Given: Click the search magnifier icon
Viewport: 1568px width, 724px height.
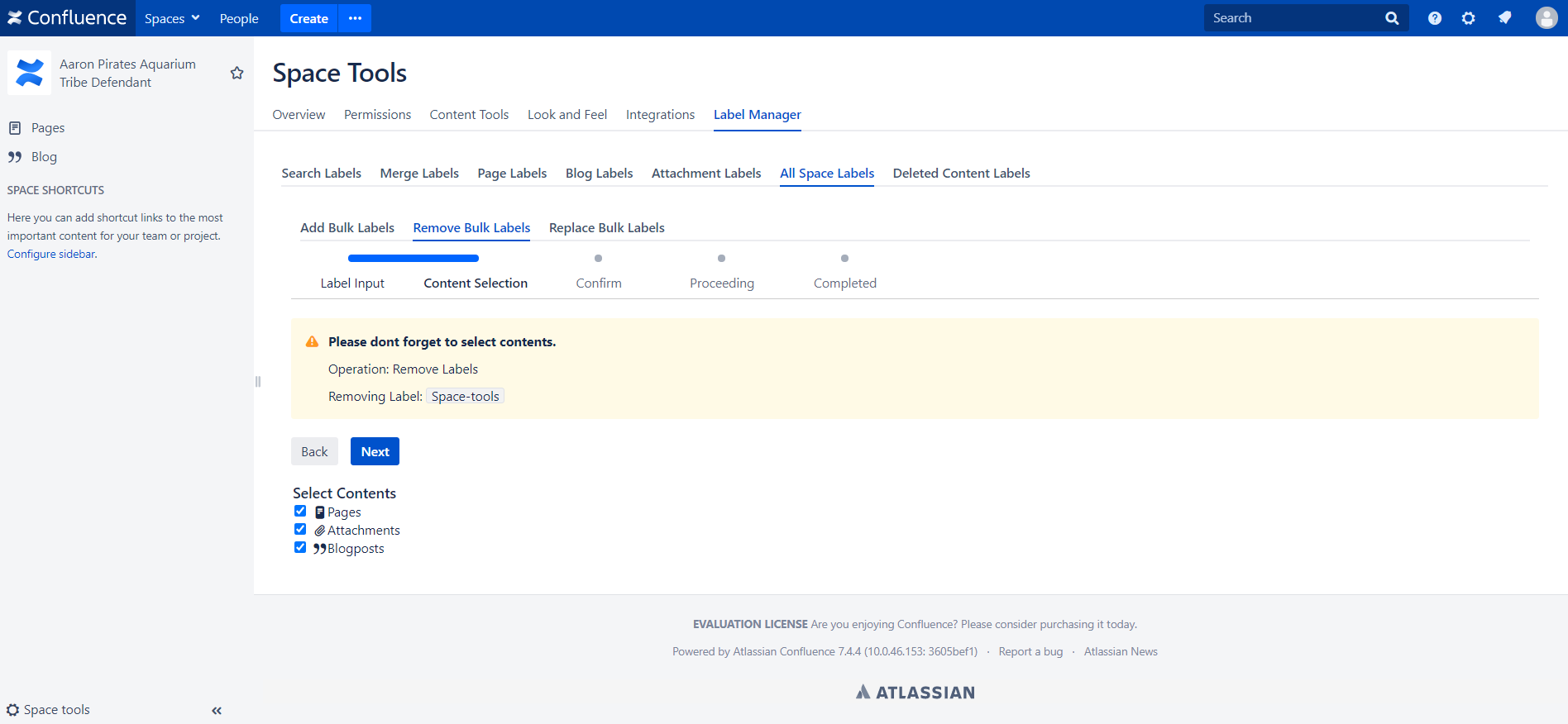Looking at the screenshot, I should [1392, 18].
